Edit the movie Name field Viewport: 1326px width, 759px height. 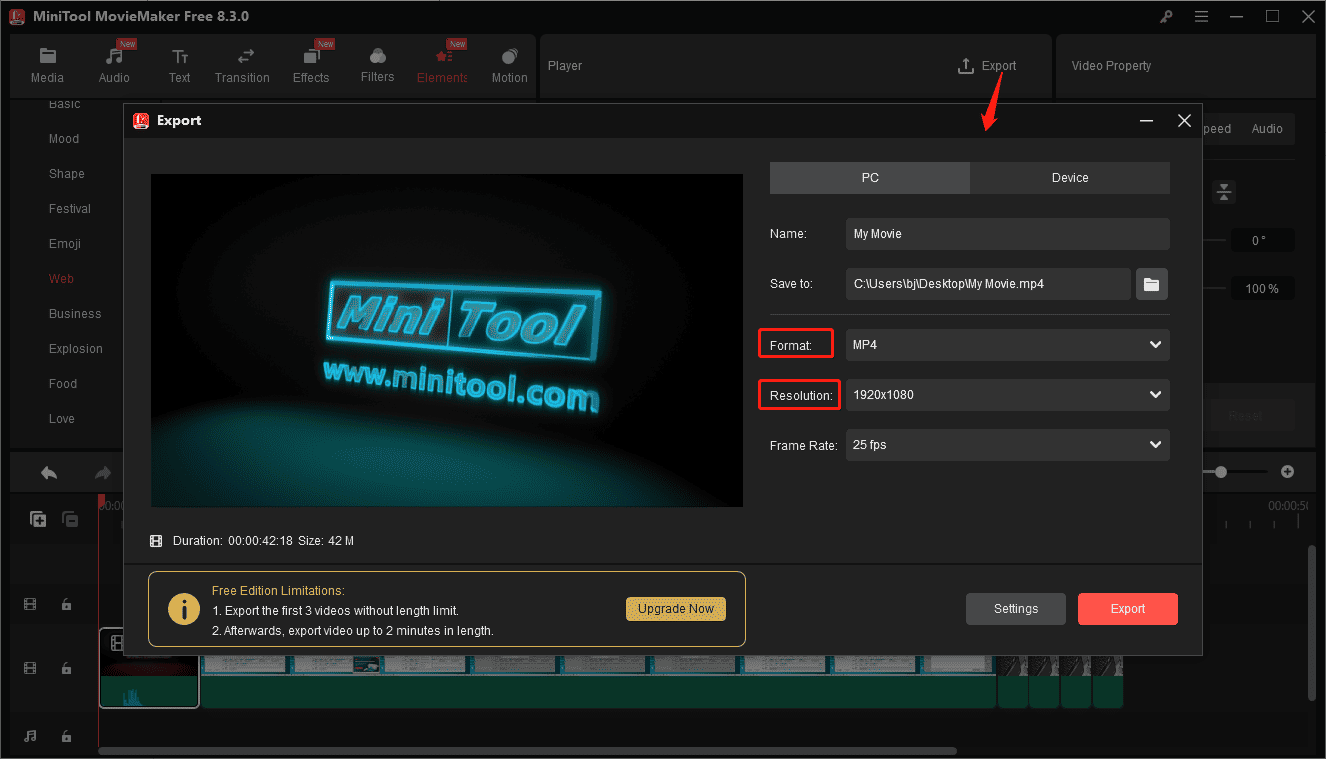click(x=1007, y=234)
